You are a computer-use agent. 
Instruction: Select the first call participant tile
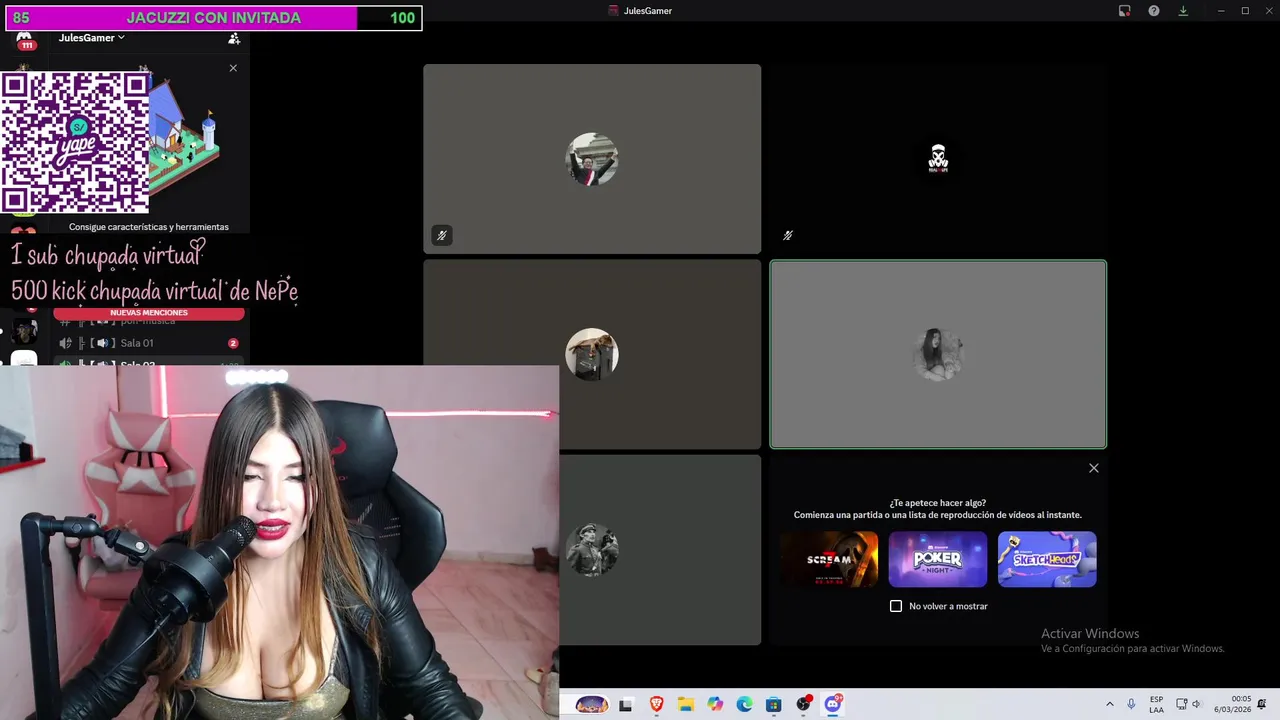click(x=592, y=159)
